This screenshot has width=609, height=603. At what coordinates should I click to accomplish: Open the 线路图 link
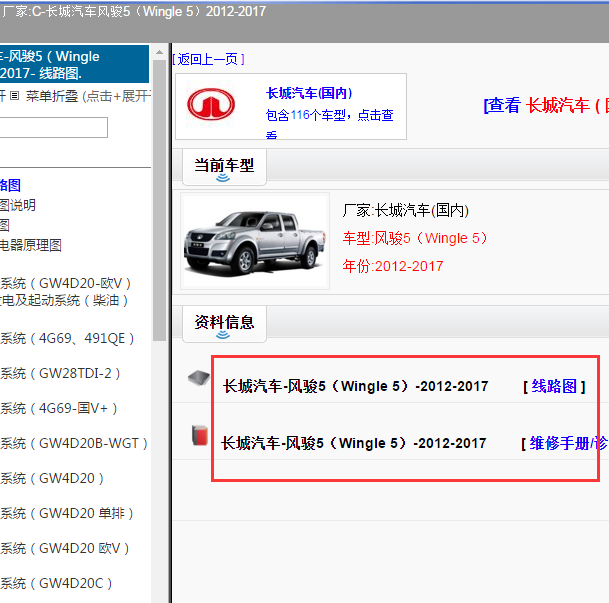[554, 386]
